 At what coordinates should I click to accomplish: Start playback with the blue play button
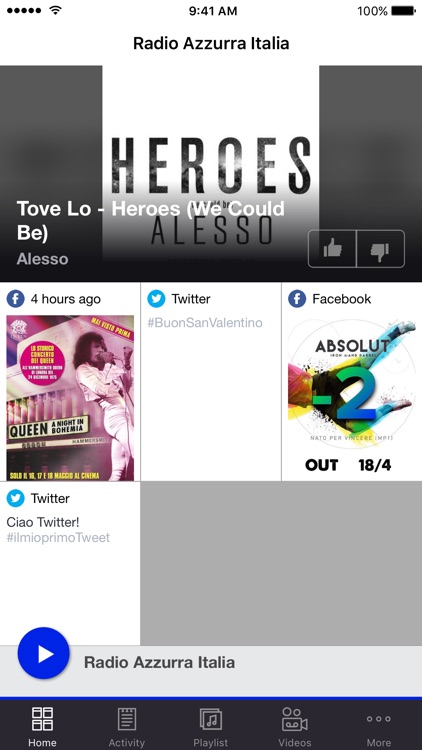pos(44,653)
